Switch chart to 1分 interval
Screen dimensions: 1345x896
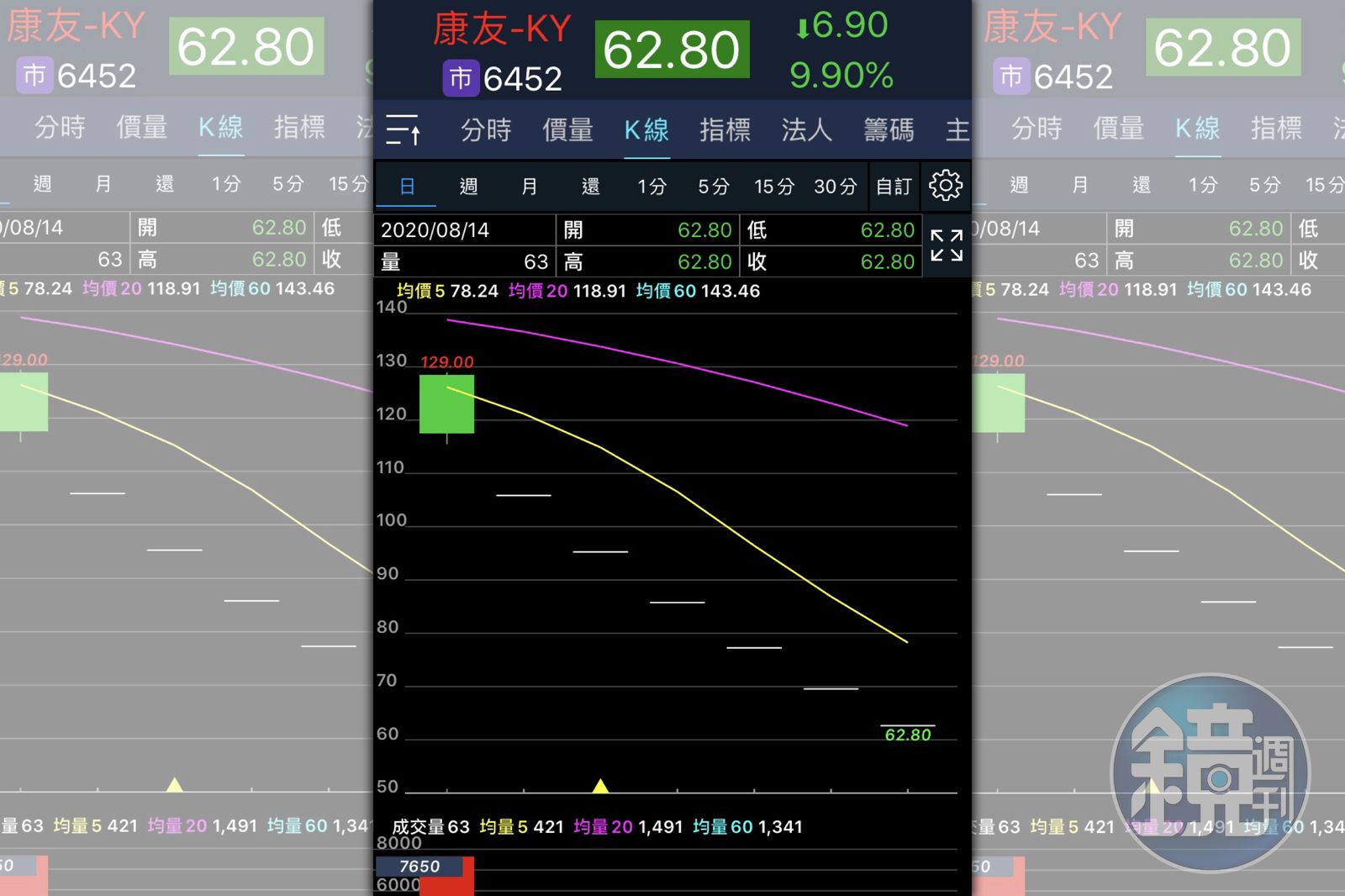point(651,187)
